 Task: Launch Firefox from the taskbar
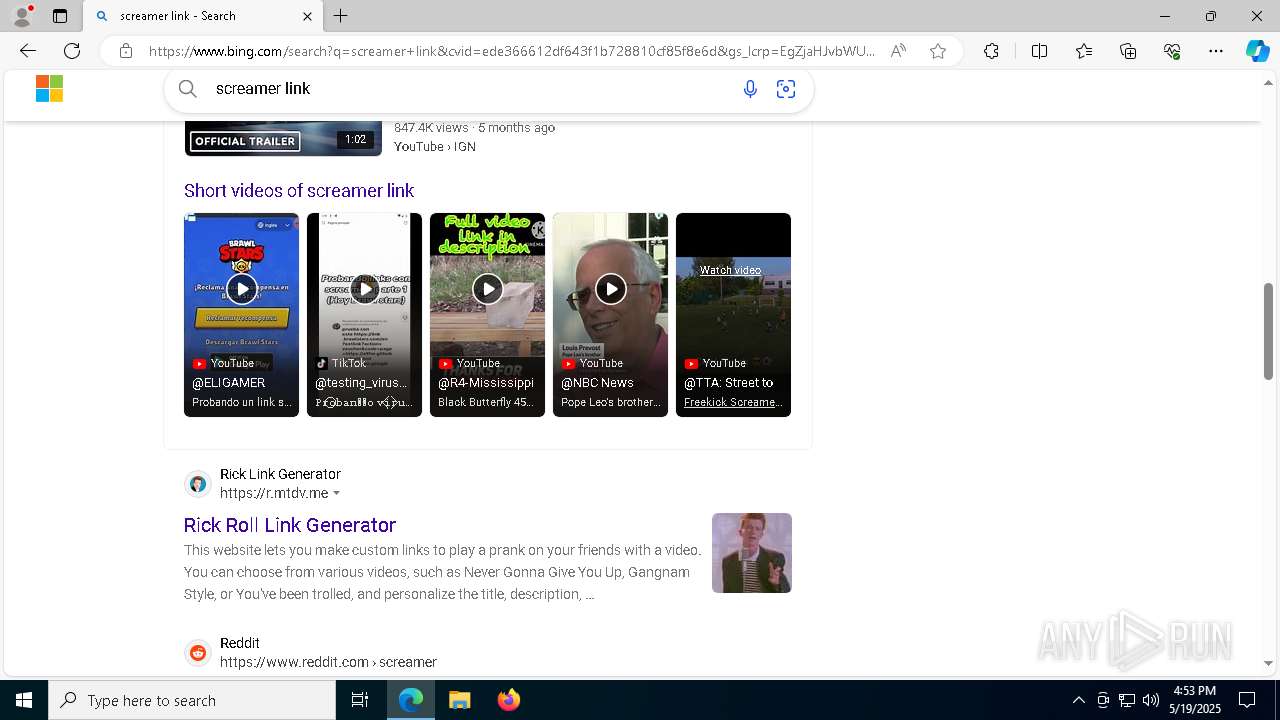pos(509,700)
